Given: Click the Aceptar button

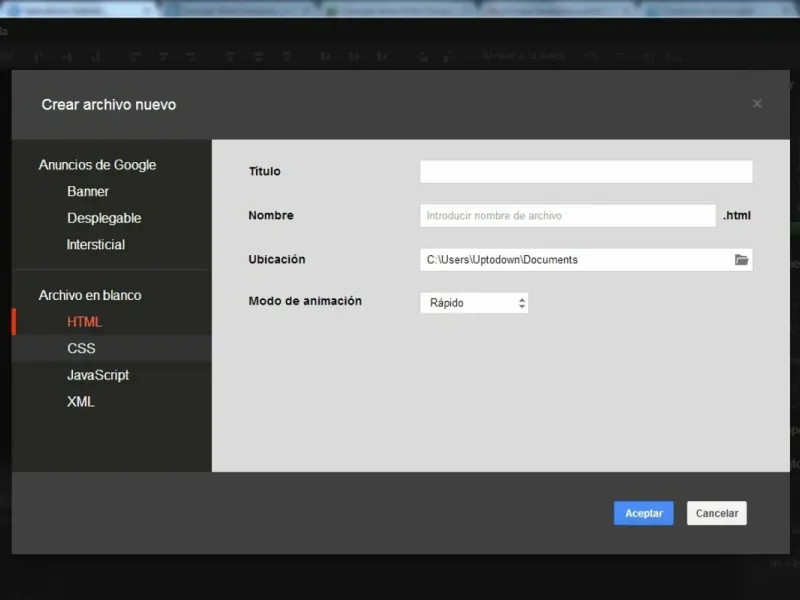Looking at the screenshot, I should pyautogui.click(x=643, y=513).
